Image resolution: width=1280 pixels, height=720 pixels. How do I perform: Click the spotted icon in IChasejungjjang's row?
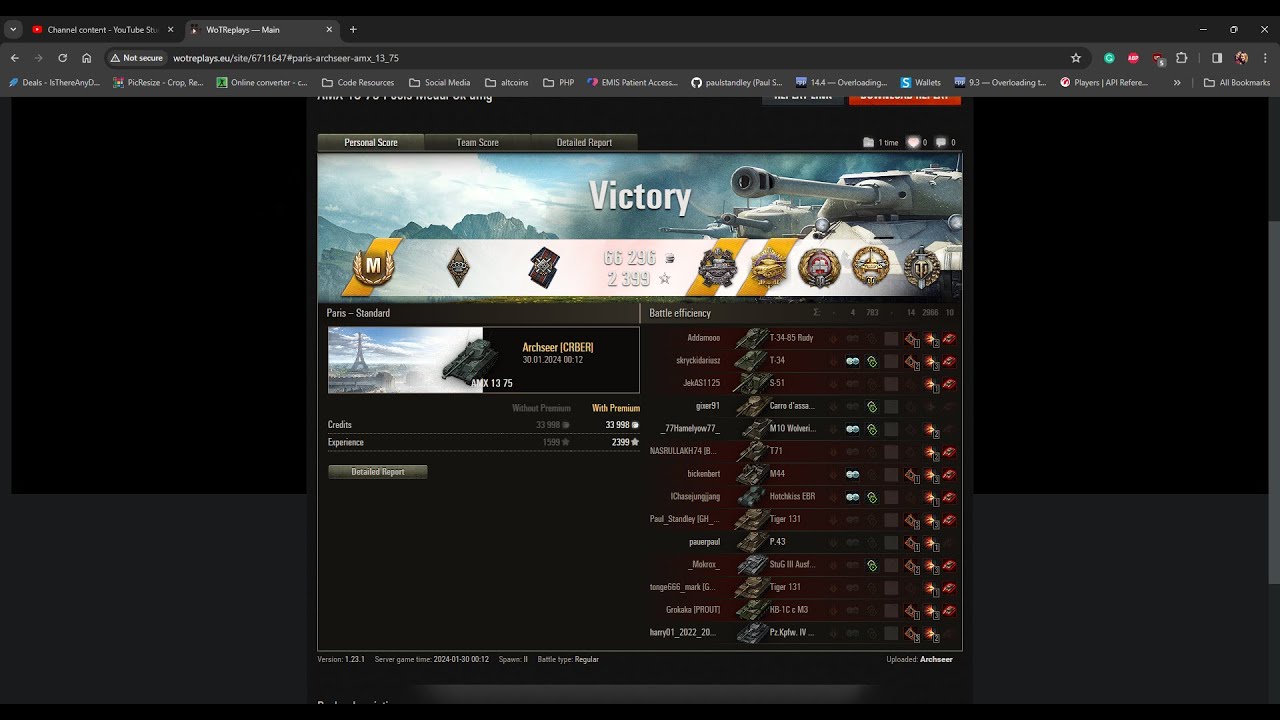(x=852, y=497)
